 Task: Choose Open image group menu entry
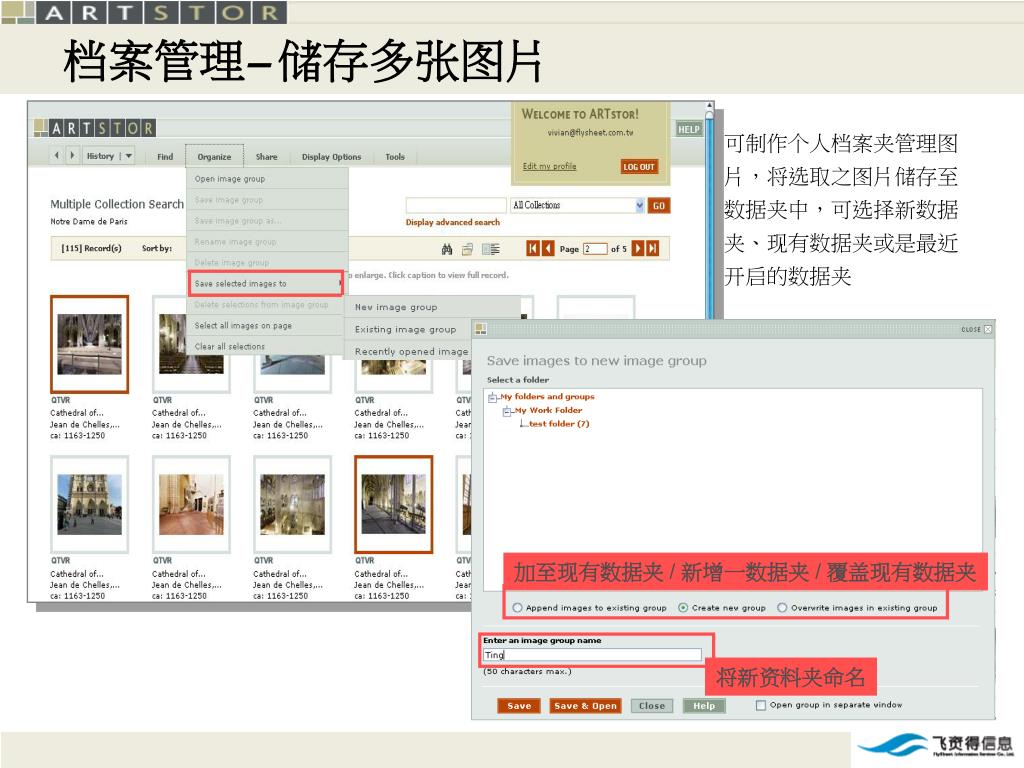point(267,178)
